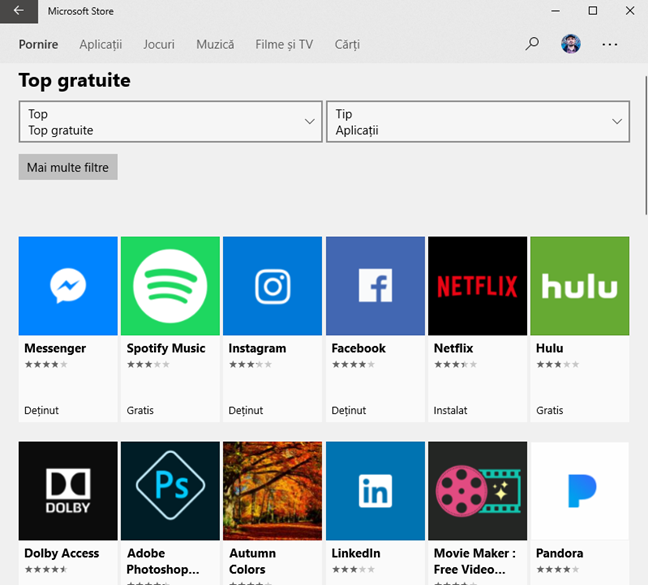This screenshot has width=648, height=585.
Task: Open the Netflix app icon
Action: (x=477, y=286)
